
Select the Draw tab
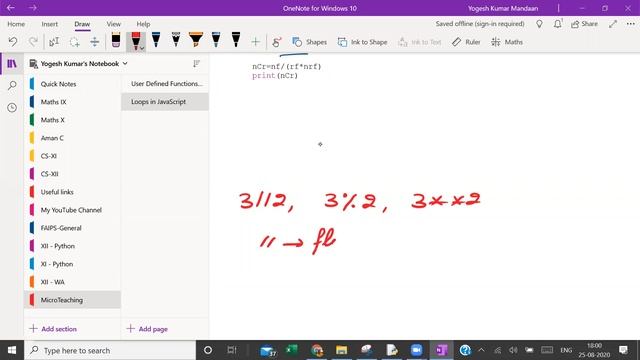click(82, 24)
